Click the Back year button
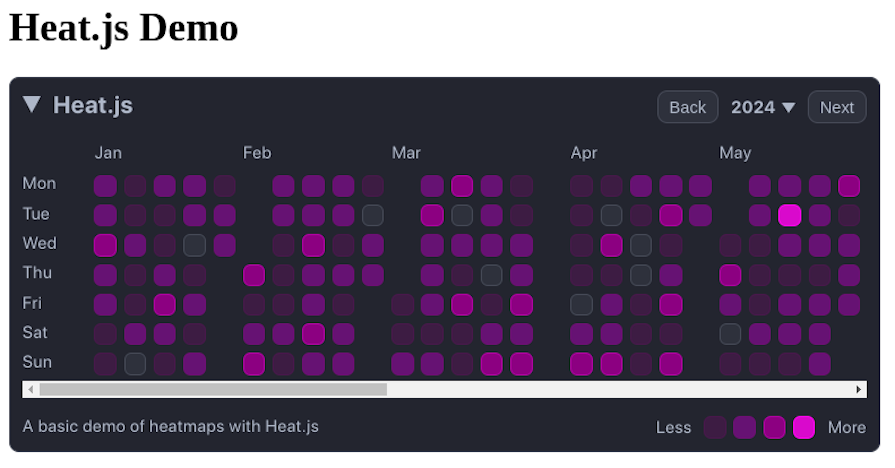This screenshot has height=468, width=895. click(x=687, y=107)
